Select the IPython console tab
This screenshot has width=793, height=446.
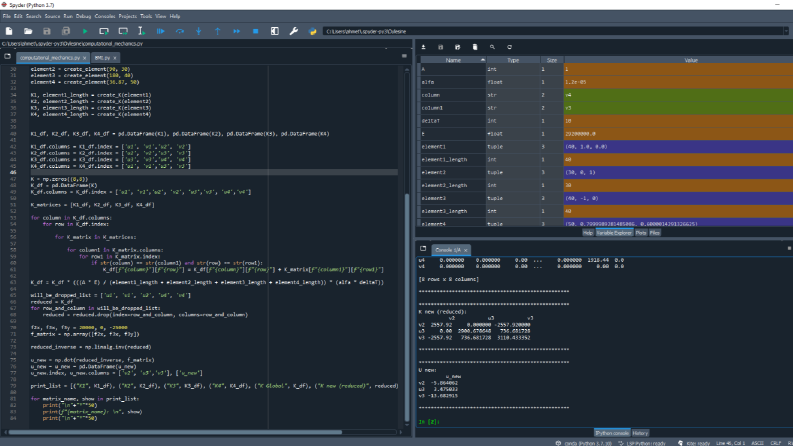tap(612, 433)
